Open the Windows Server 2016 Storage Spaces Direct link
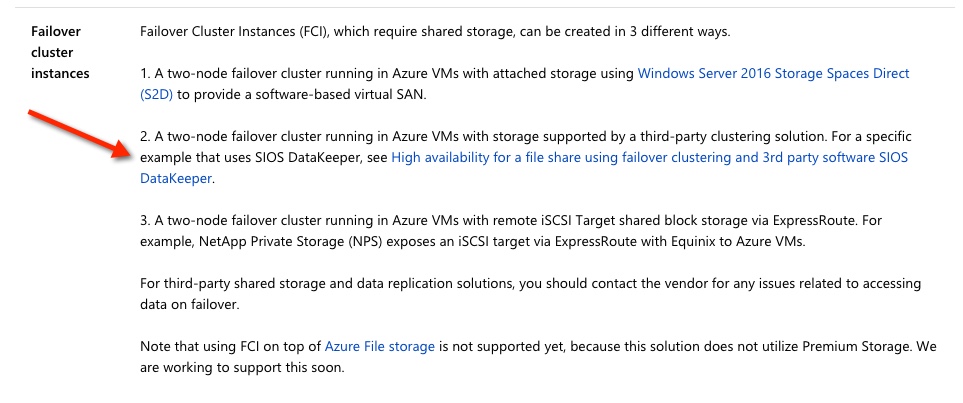Screen dimensions: 963x403 coord(773,74)
